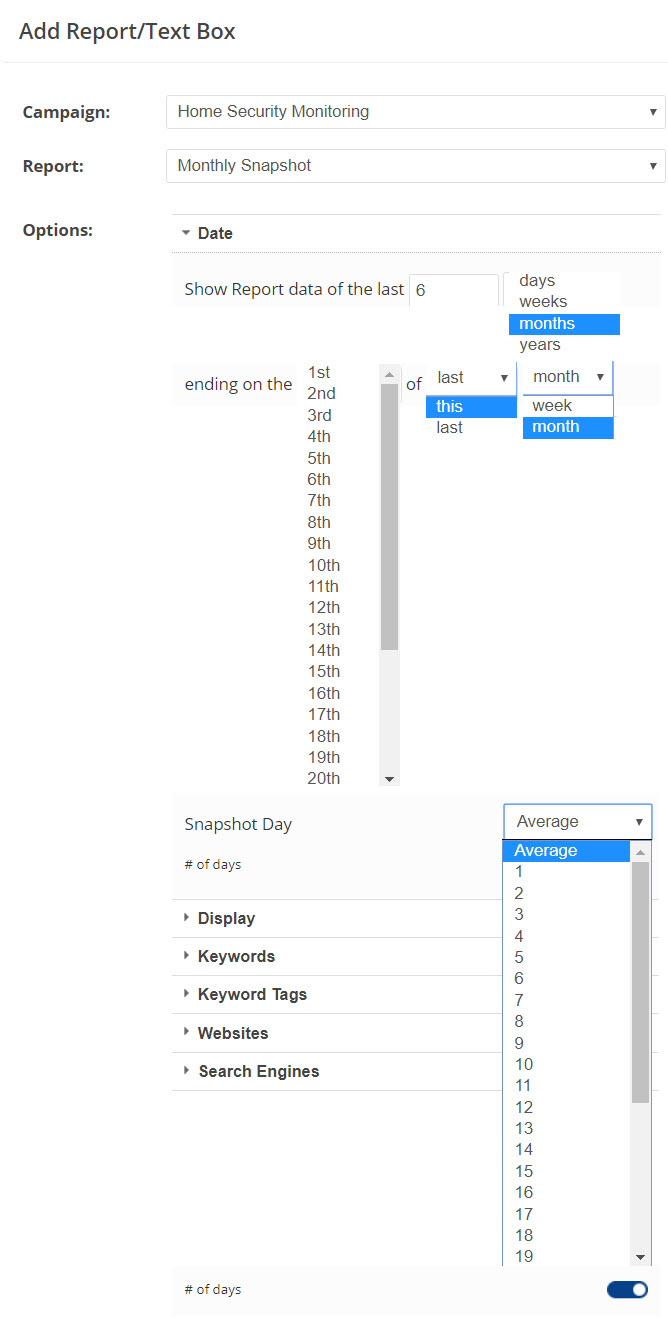Click Snapshot Day list scroll-down arrow
The image size is (668, 1318).
tap(640, 1257)
